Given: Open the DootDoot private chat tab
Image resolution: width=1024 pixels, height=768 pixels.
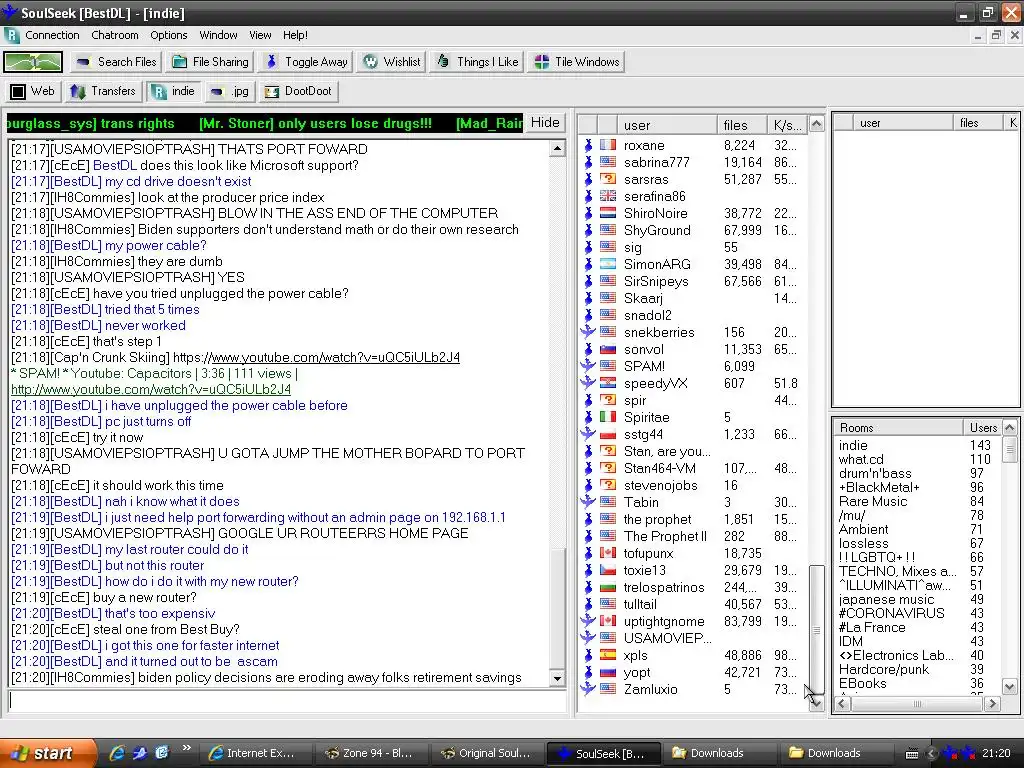Looking at the screenshot, I should pyautogui.click(x=298, y=91).
